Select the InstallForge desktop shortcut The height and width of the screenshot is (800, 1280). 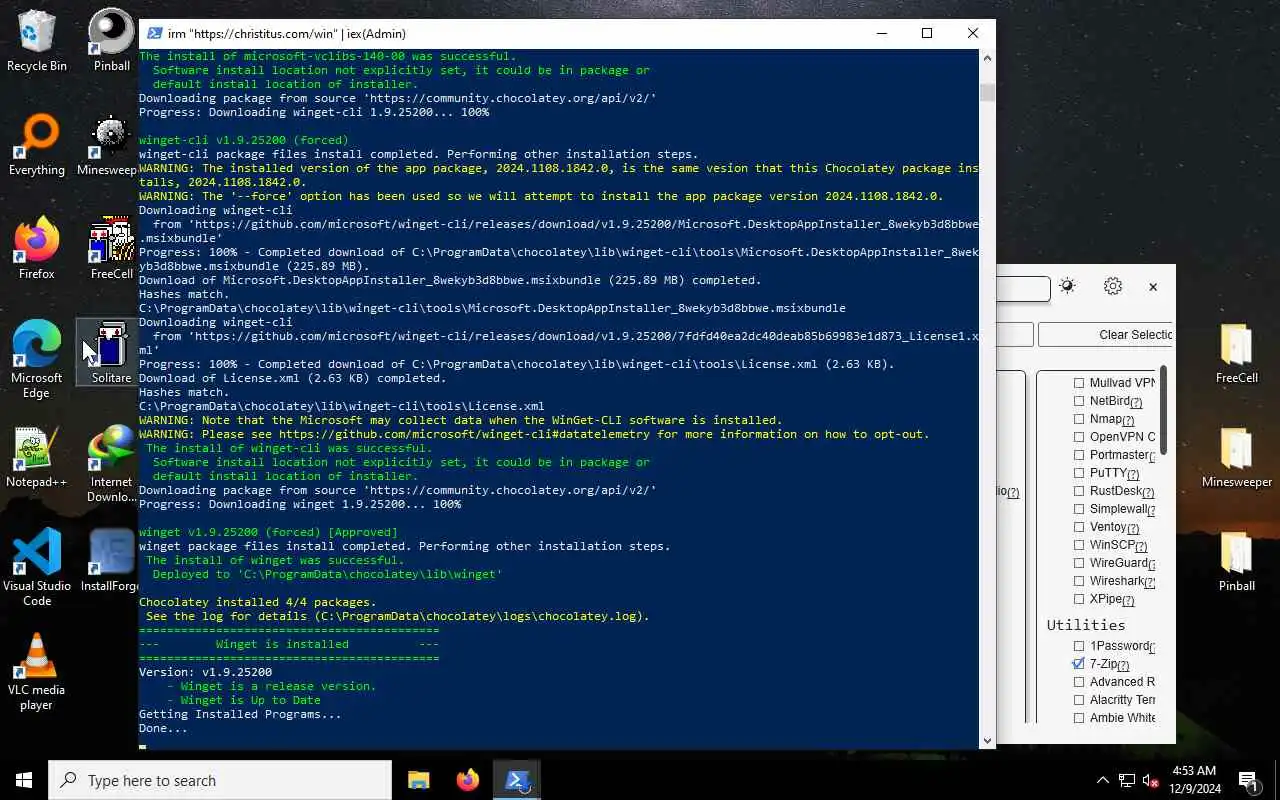coord(111,561)
